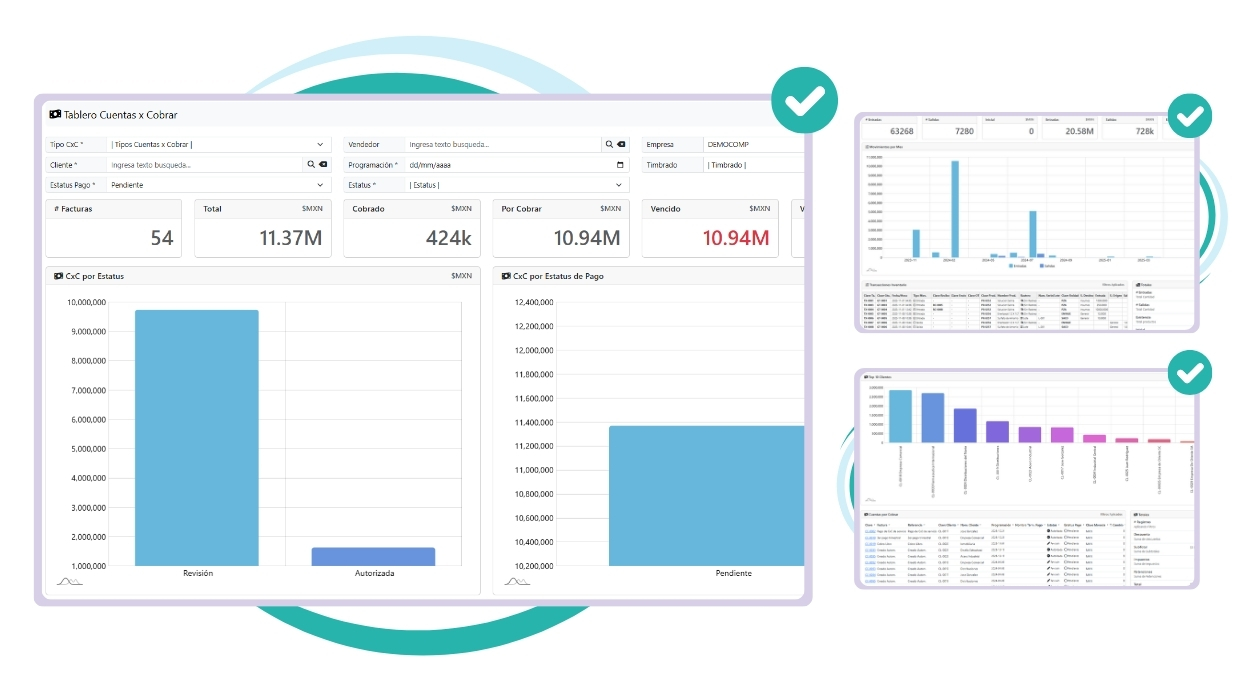
Task: Clear the Cliente filter using its clear icon
Action: click(x=322, y=164)
